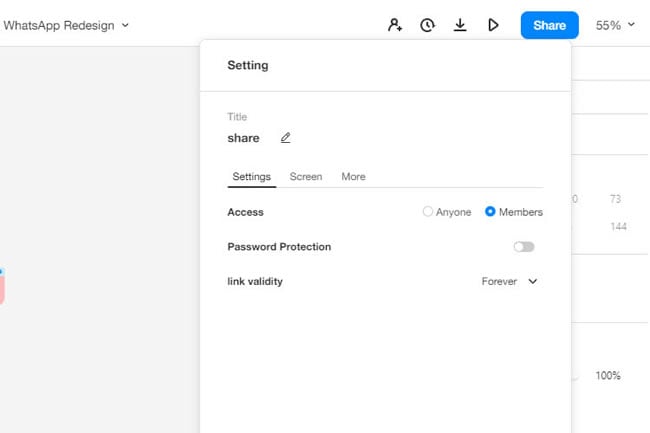Screen dimensions: 650x433
Task: Click the add collaborator icon
Action: tap(395, 25)
